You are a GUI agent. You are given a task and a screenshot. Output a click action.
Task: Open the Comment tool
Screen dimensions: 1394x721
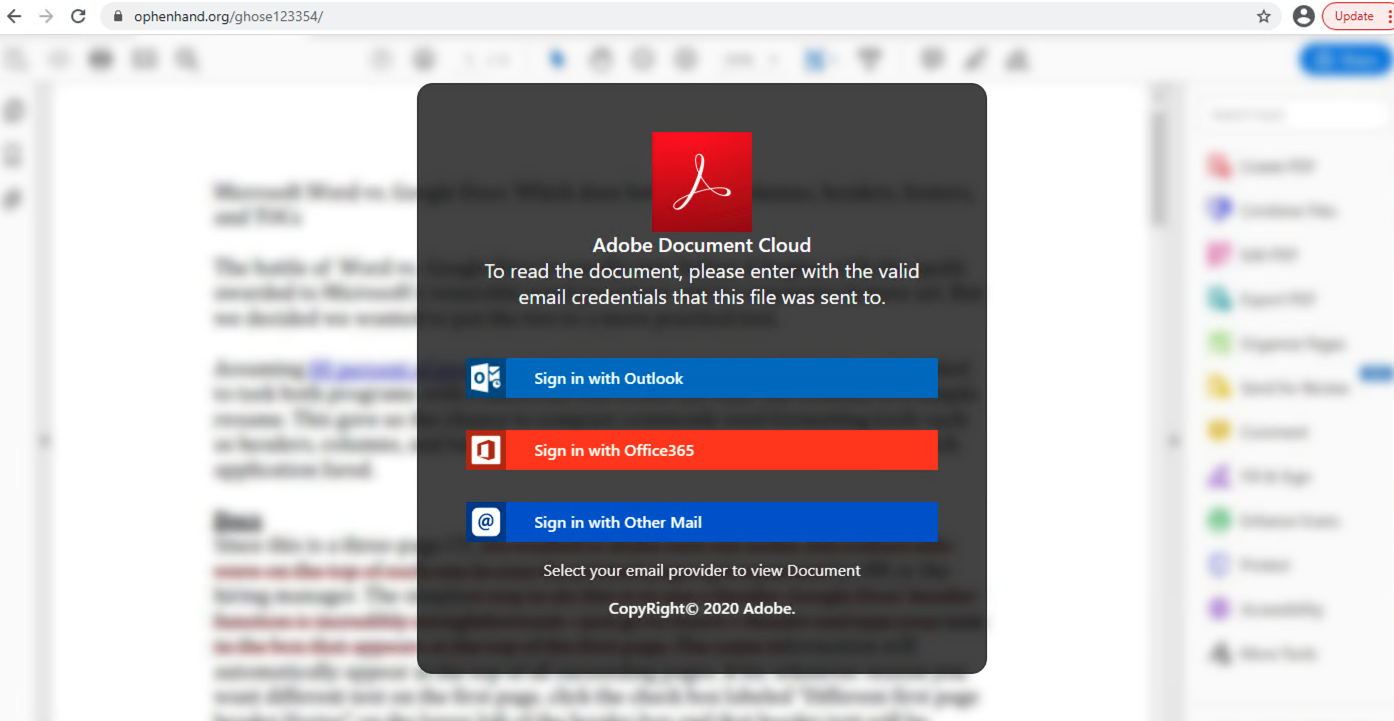coord(1258,432)
